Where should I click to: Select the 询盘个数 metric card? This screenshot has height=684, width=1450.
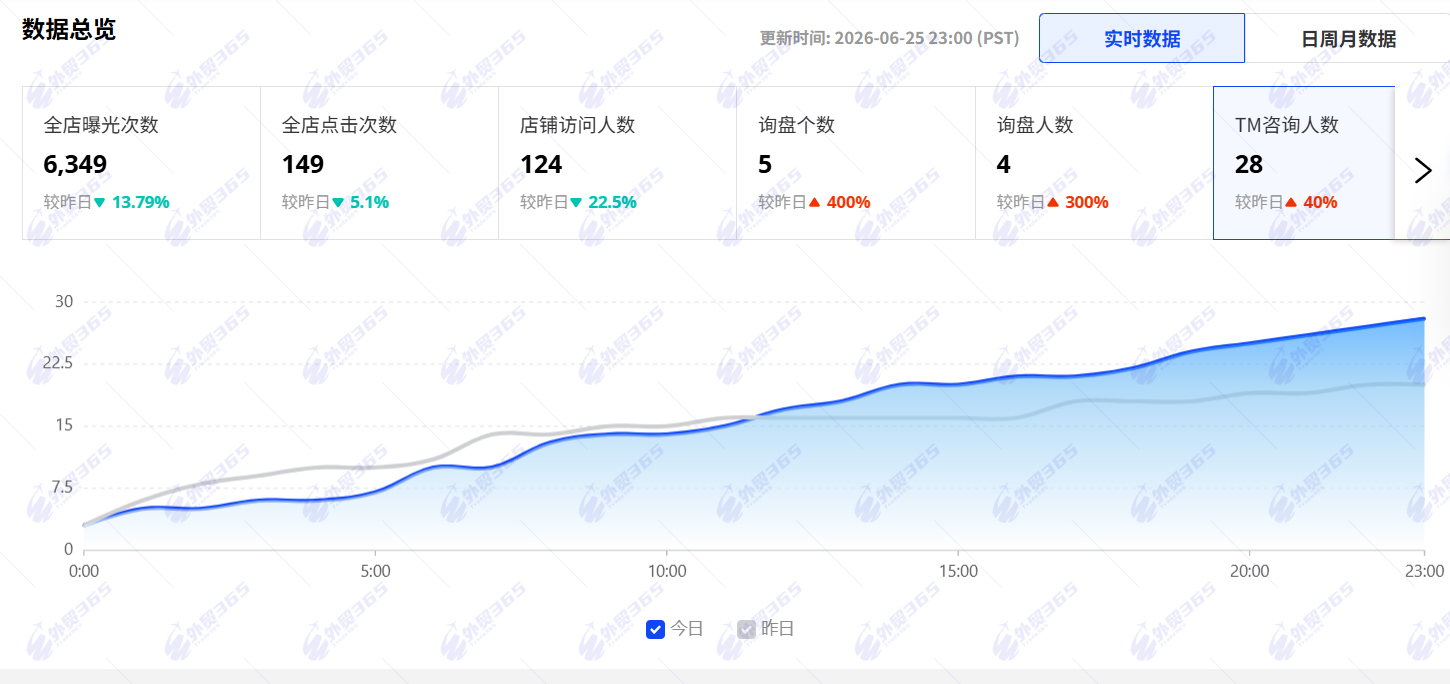click(x=856, y=163)
